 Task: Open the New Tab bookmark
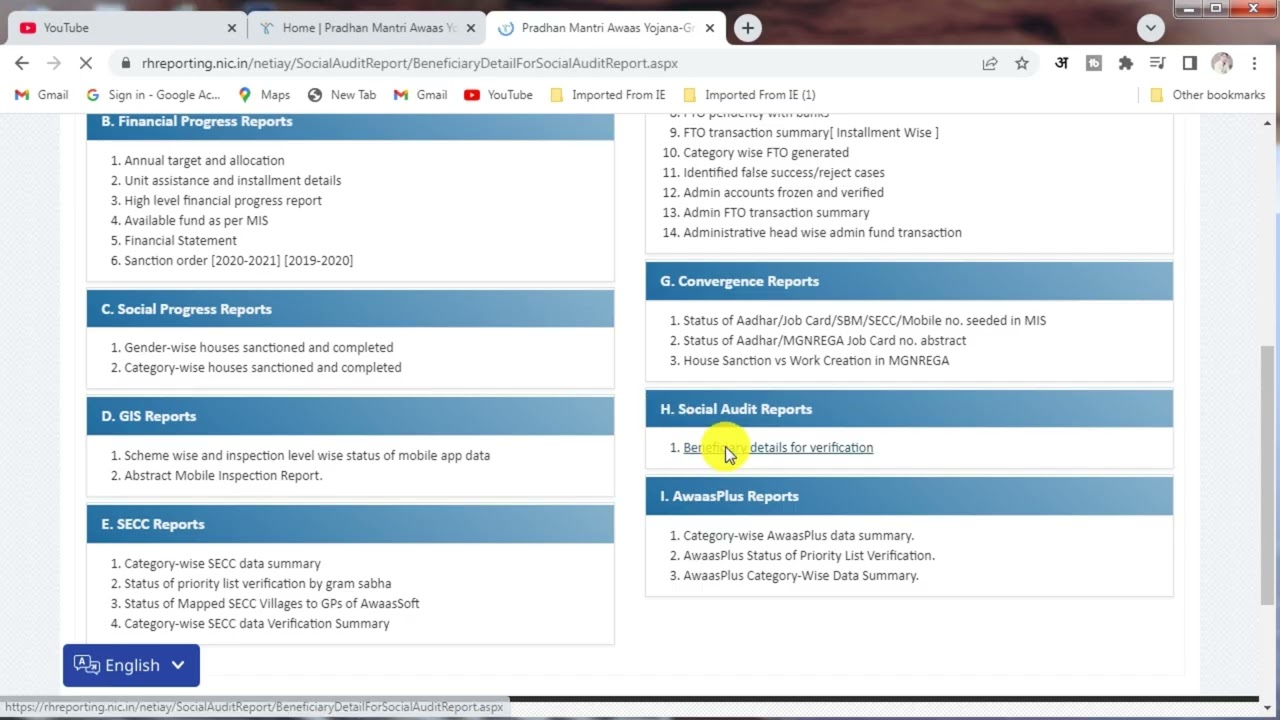(341, 95)
